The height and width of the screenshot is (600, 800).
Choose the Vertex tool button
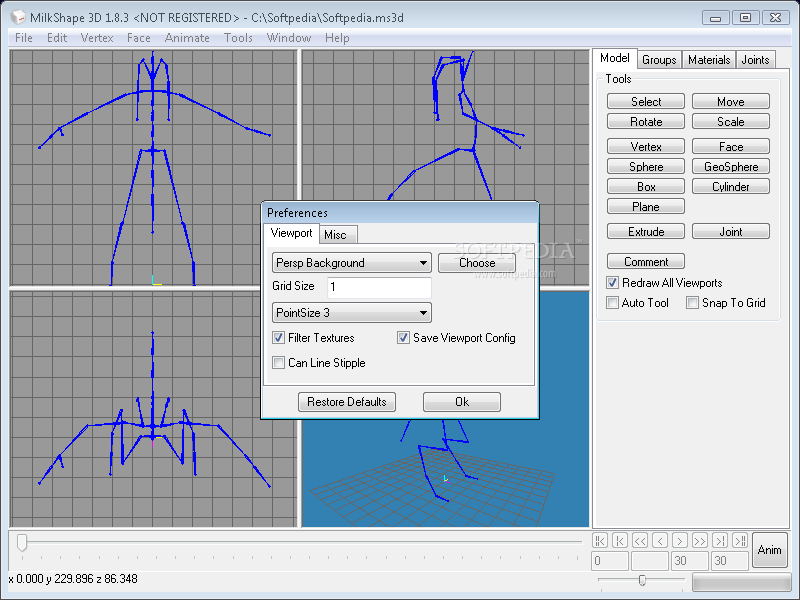point(646,146)
